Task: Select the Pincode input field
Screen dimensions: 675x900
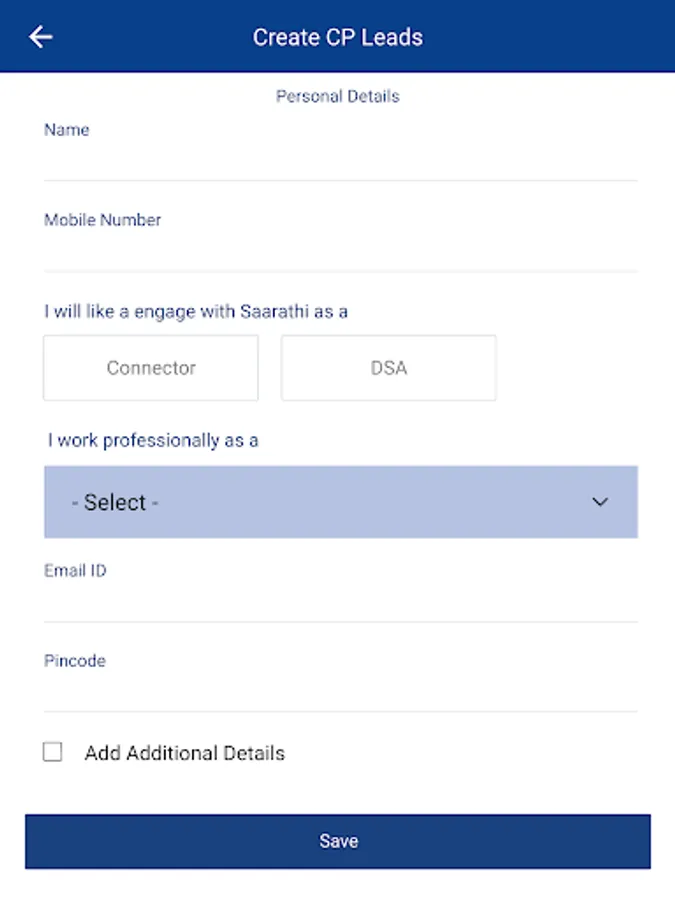Action: 340,691
